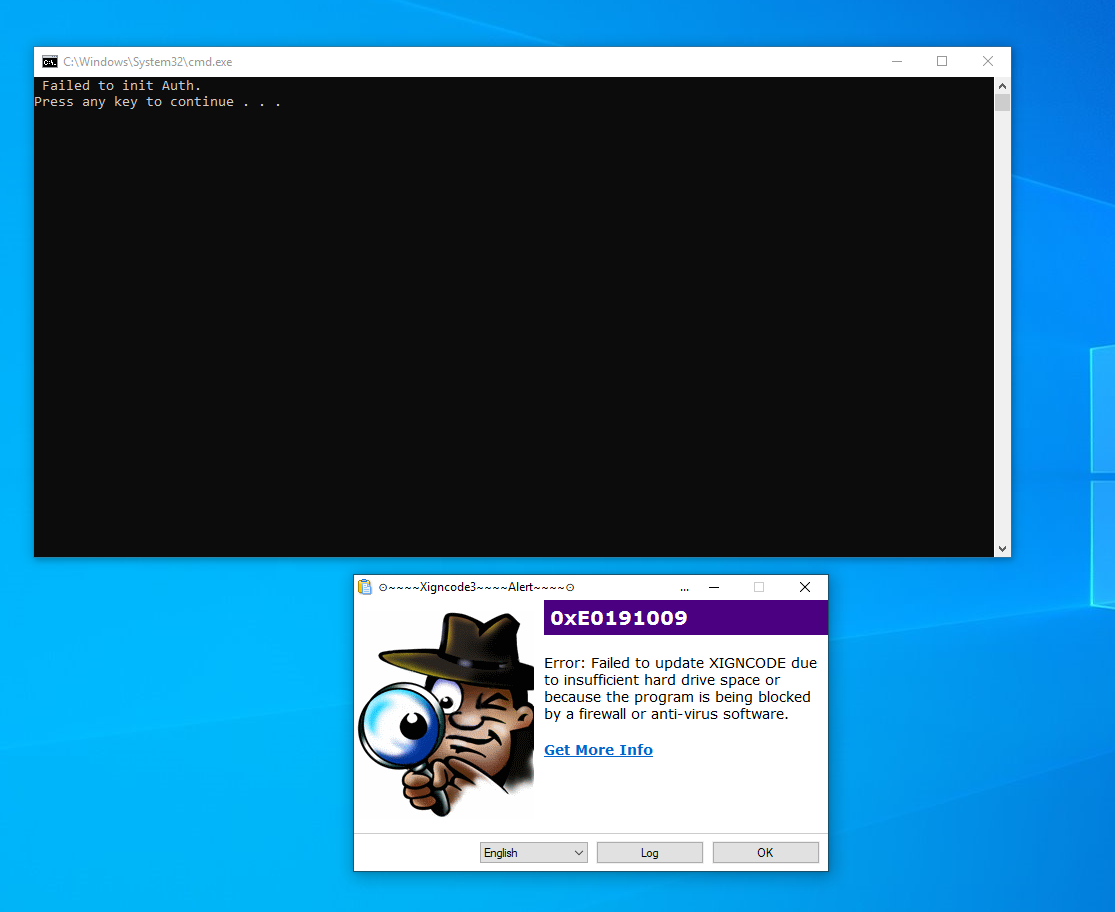Screen dimensions: 1115x912
Task: Click the Xigncode3 Alert clipboard title icon
Action: point(365,587)
